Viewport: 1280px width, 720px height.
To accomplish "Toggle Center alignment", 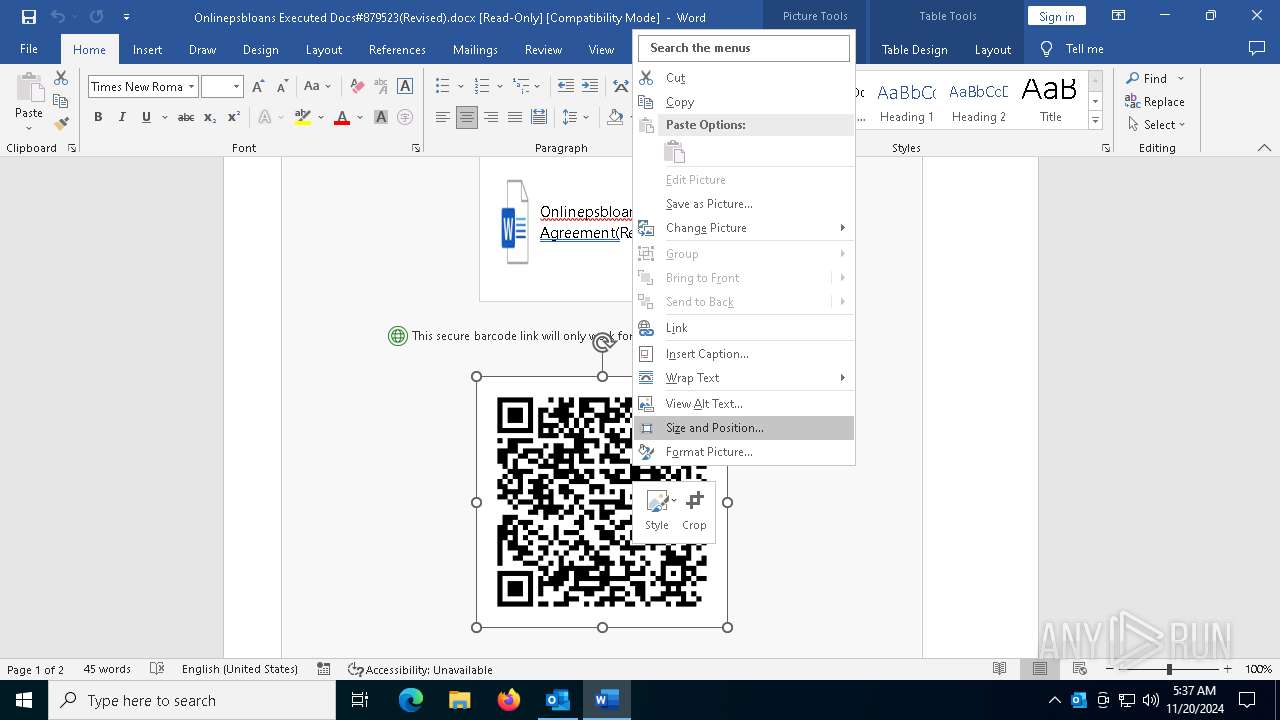I will (x=467, y=117).
